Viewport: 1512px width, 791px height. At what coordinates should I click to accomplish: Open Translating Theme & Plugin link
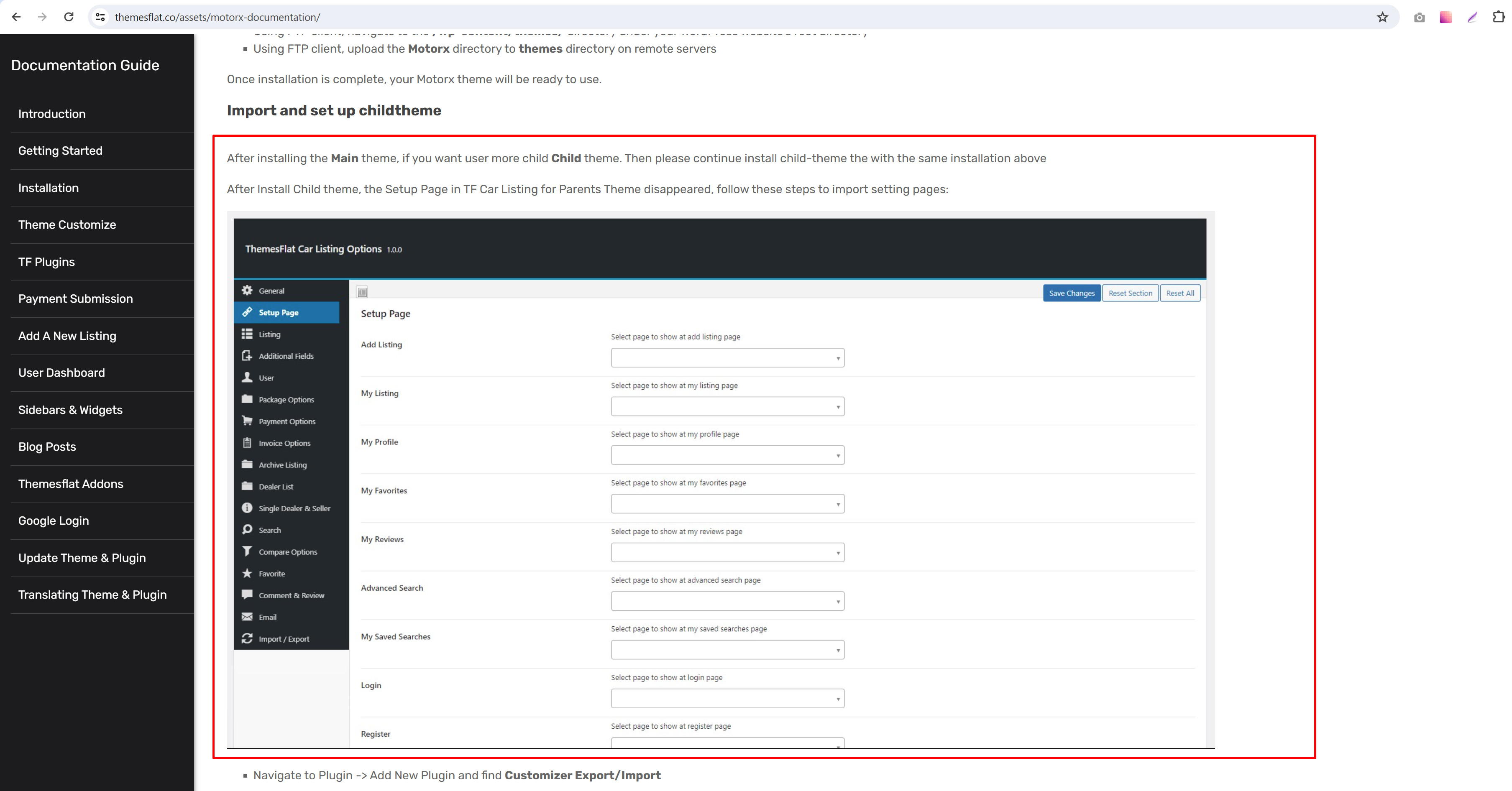point(92,595)
